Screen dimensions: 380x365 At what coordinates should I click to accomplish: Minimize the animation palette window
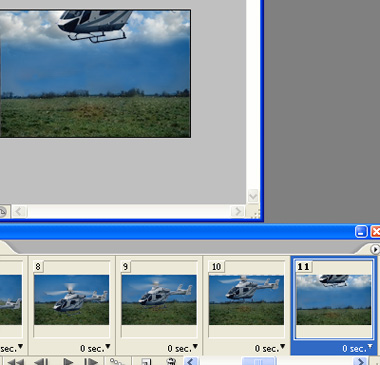(x=361, y=231)
